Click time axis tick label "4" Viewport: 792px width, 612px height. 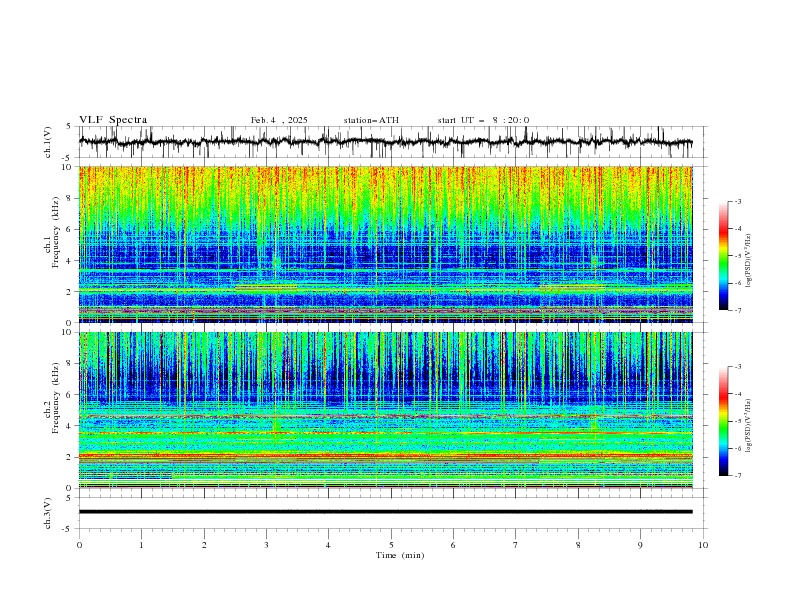click(x=328, y=545)
